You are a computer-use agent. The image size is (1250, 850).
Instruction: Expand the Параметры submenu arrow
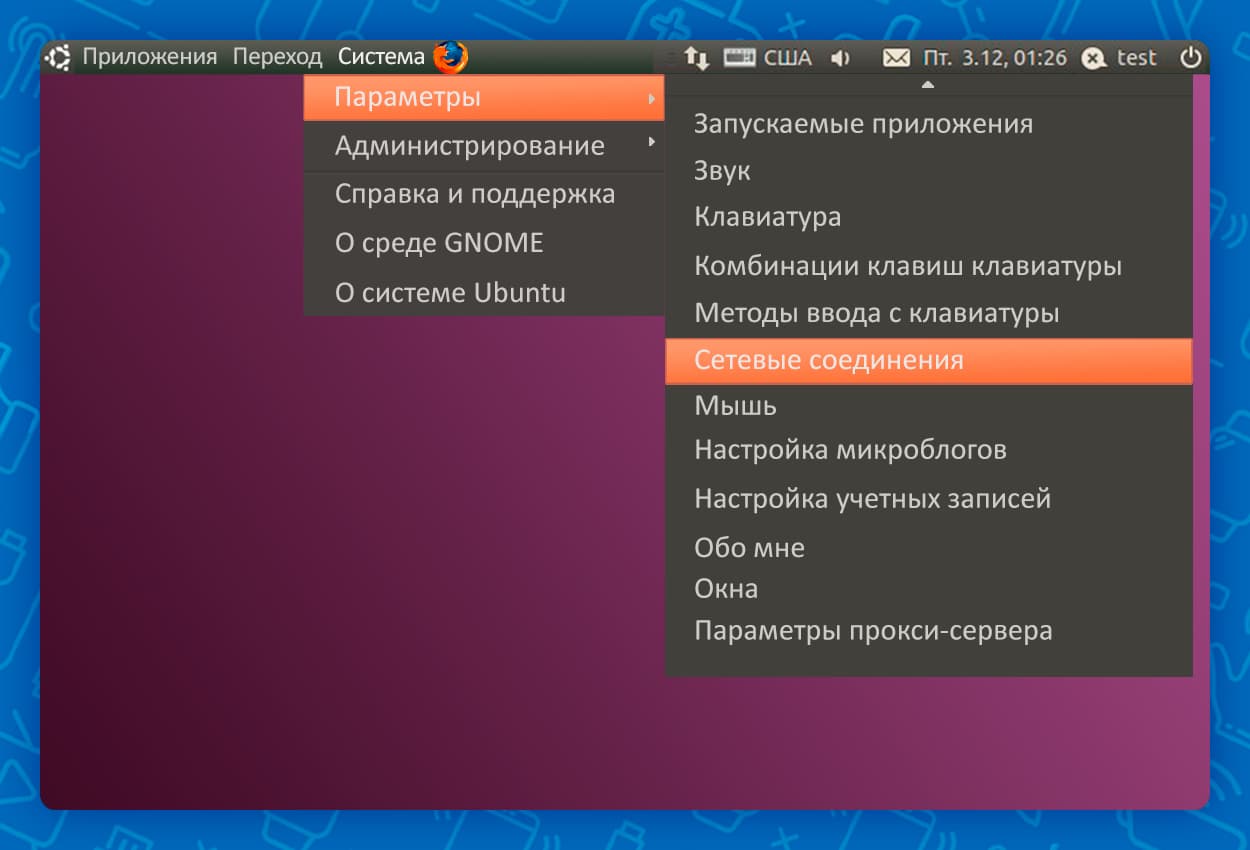coord(651,98)
